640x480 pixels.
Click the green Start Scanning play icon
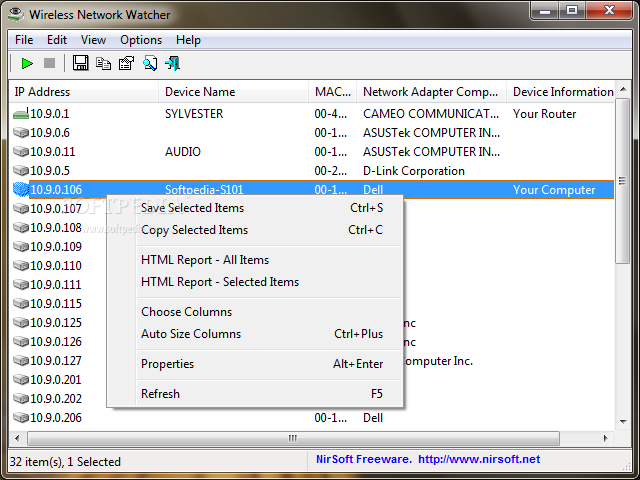(27, 64)
